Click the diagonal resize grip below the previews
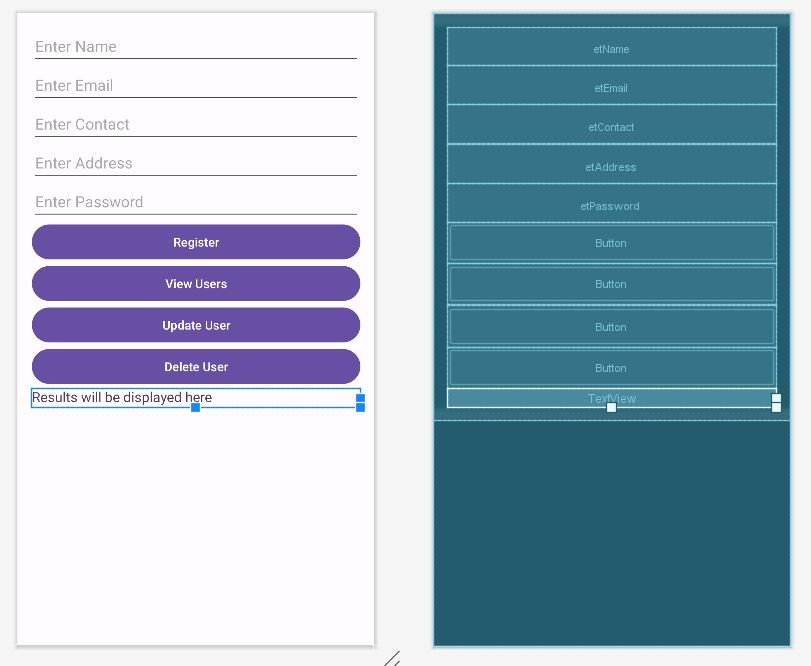The width and height of the screenshot is (811, 666). (x=393, y=658)
